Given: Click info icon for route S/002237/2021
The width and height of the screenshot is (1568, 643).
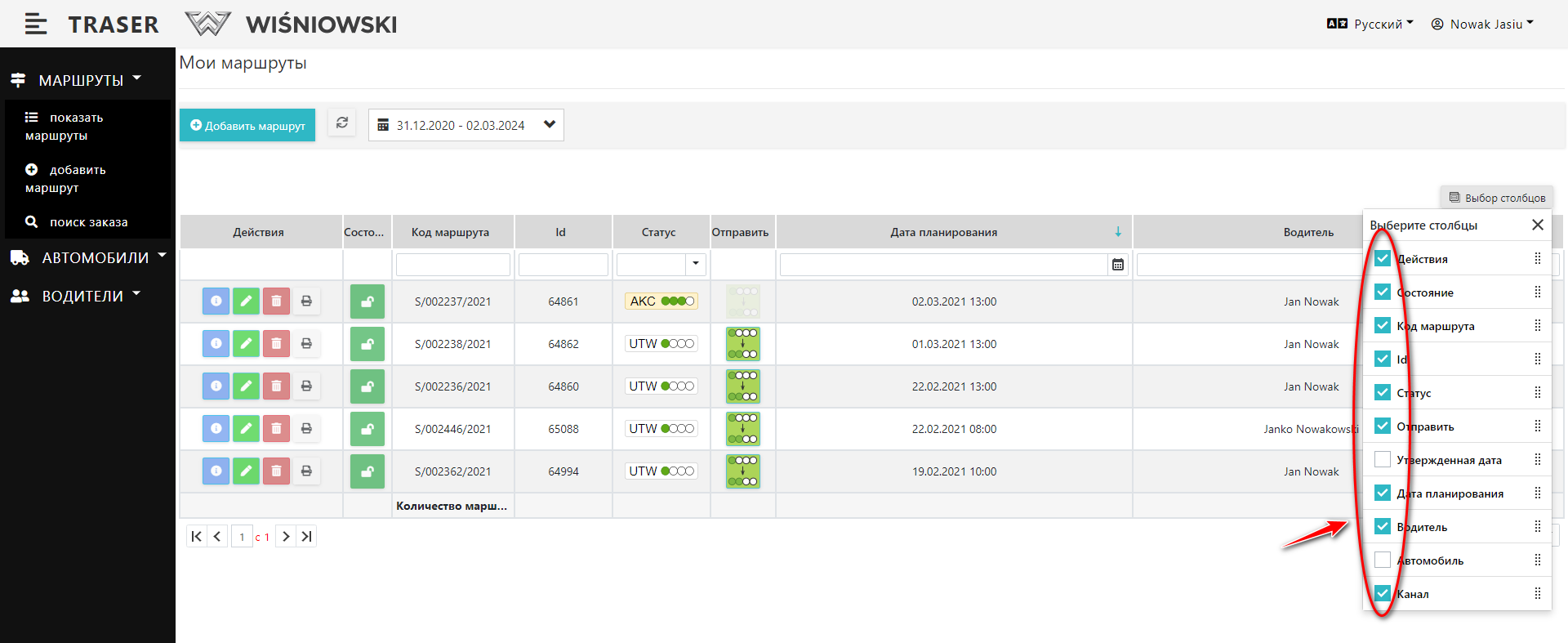Looking at the screenshot, I should click(x=216, y=301).
